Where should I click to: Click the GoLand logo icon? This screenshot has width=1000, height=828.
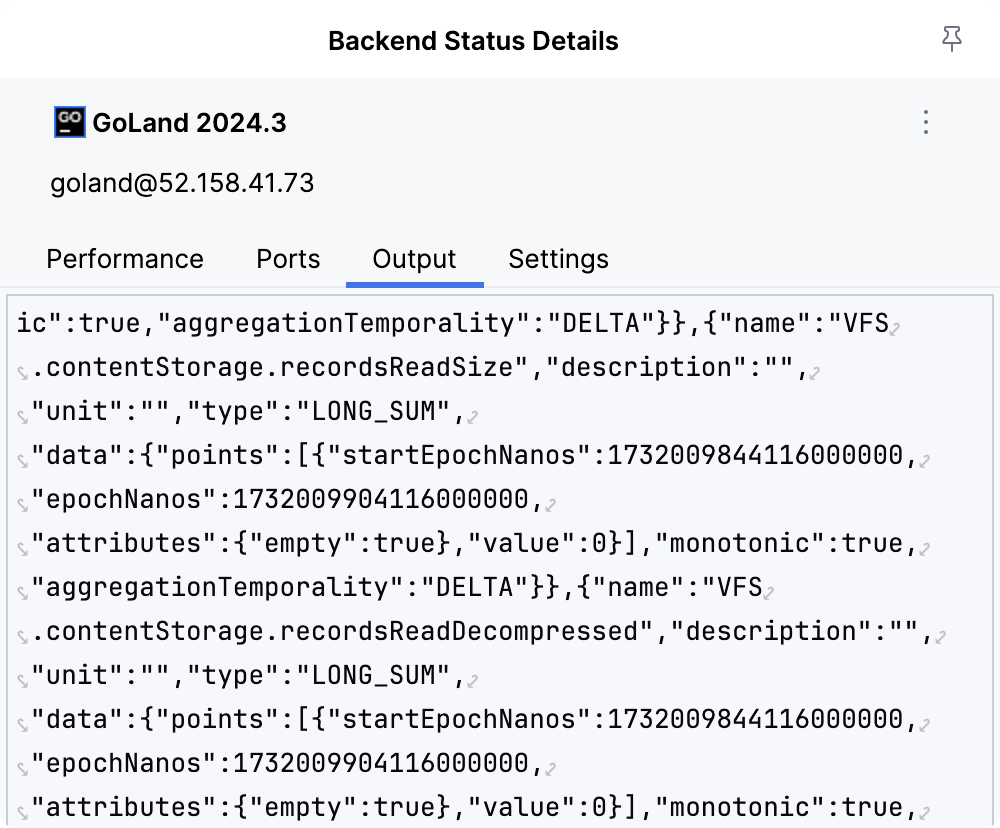pos(69,122)
